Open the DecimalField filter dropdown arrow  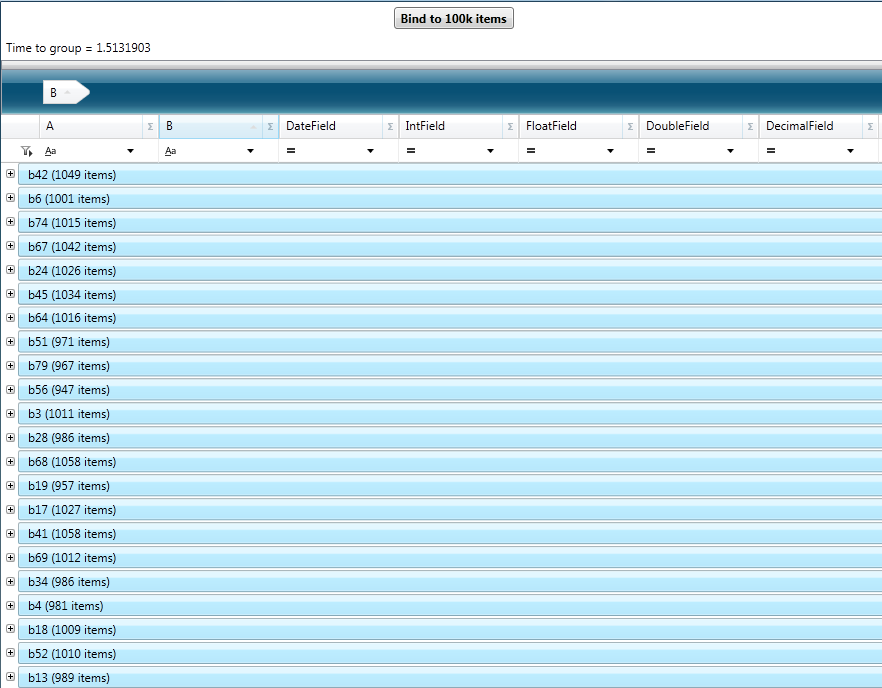pyautogui.click(x=851, y=151)
